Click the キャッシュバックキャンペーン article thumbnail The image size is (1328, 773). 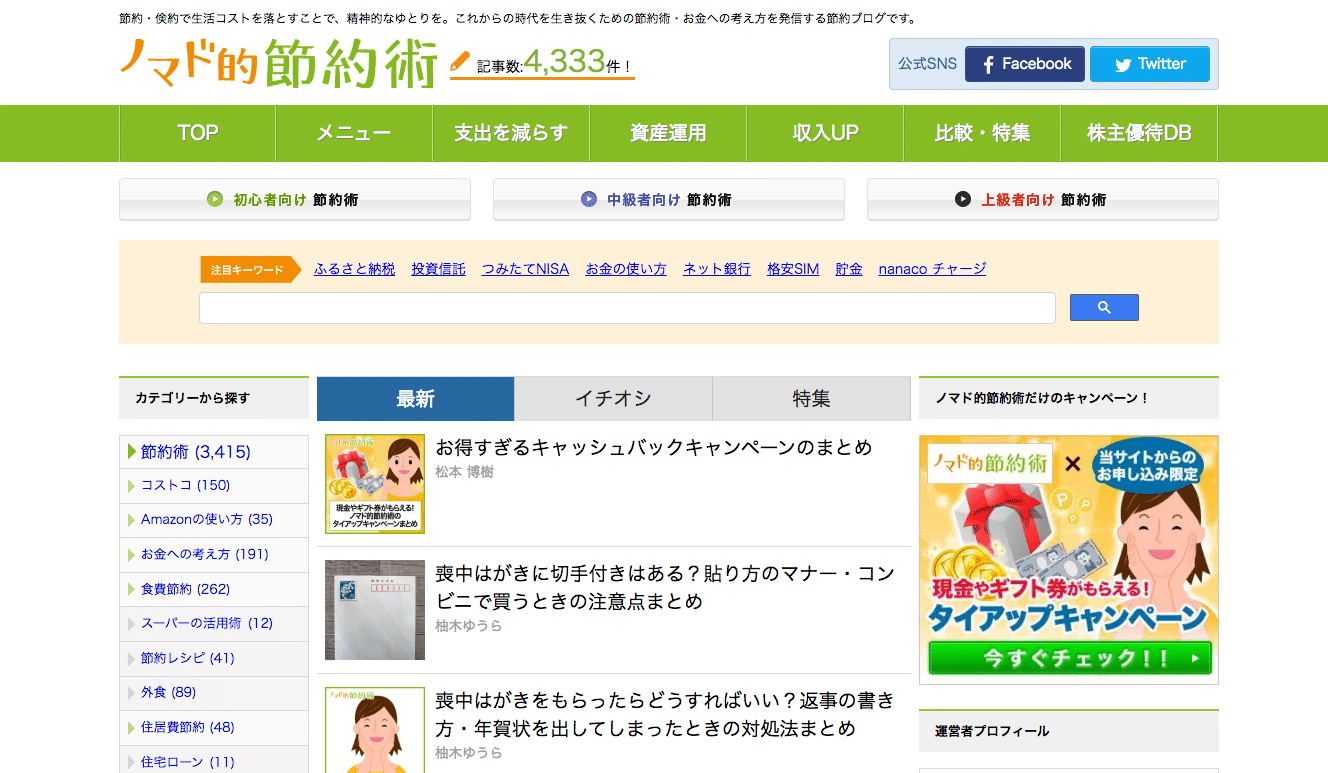(x=375, y=484)
